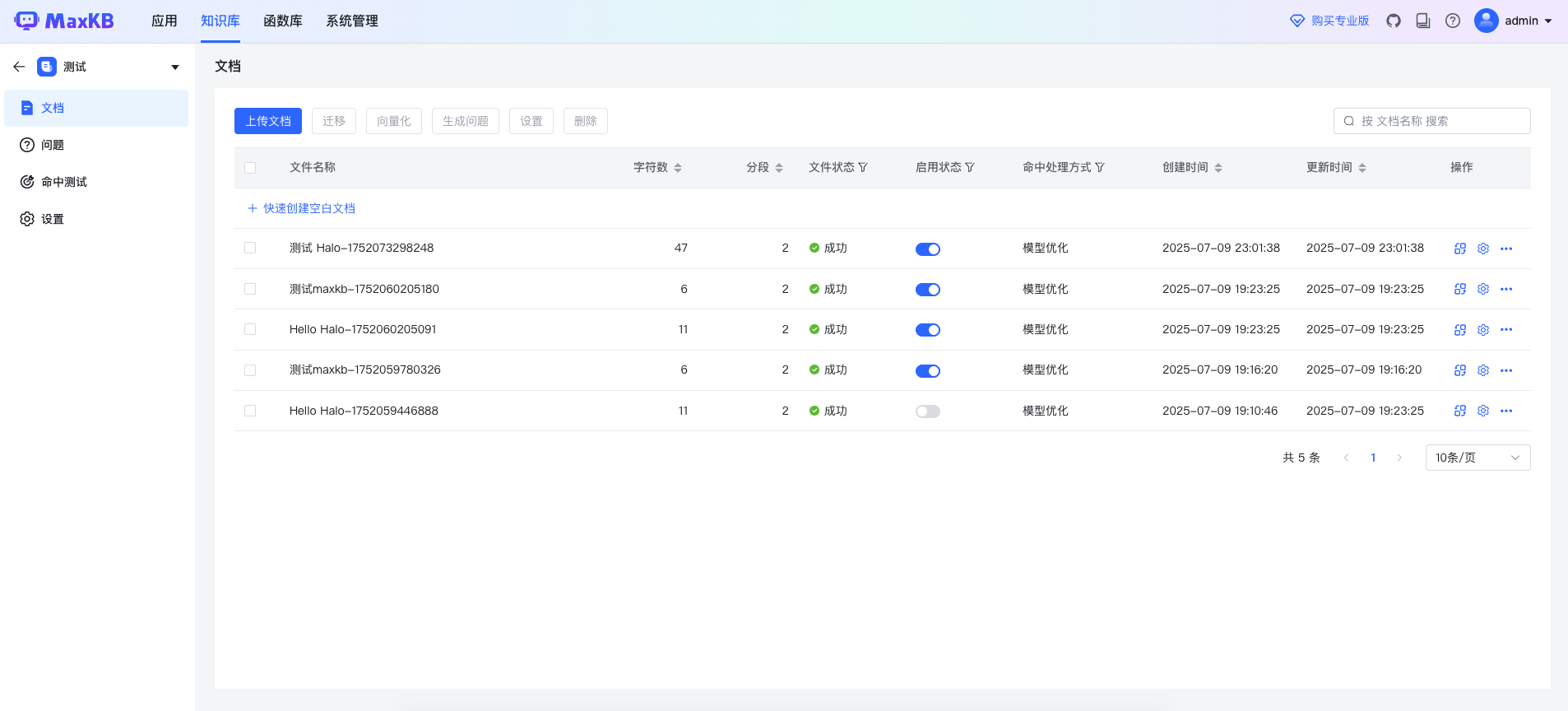1568x711 pixels.
Task: Click the 测试 knowledge base icon
Action: pyautogui.click(x=47, y=67)
